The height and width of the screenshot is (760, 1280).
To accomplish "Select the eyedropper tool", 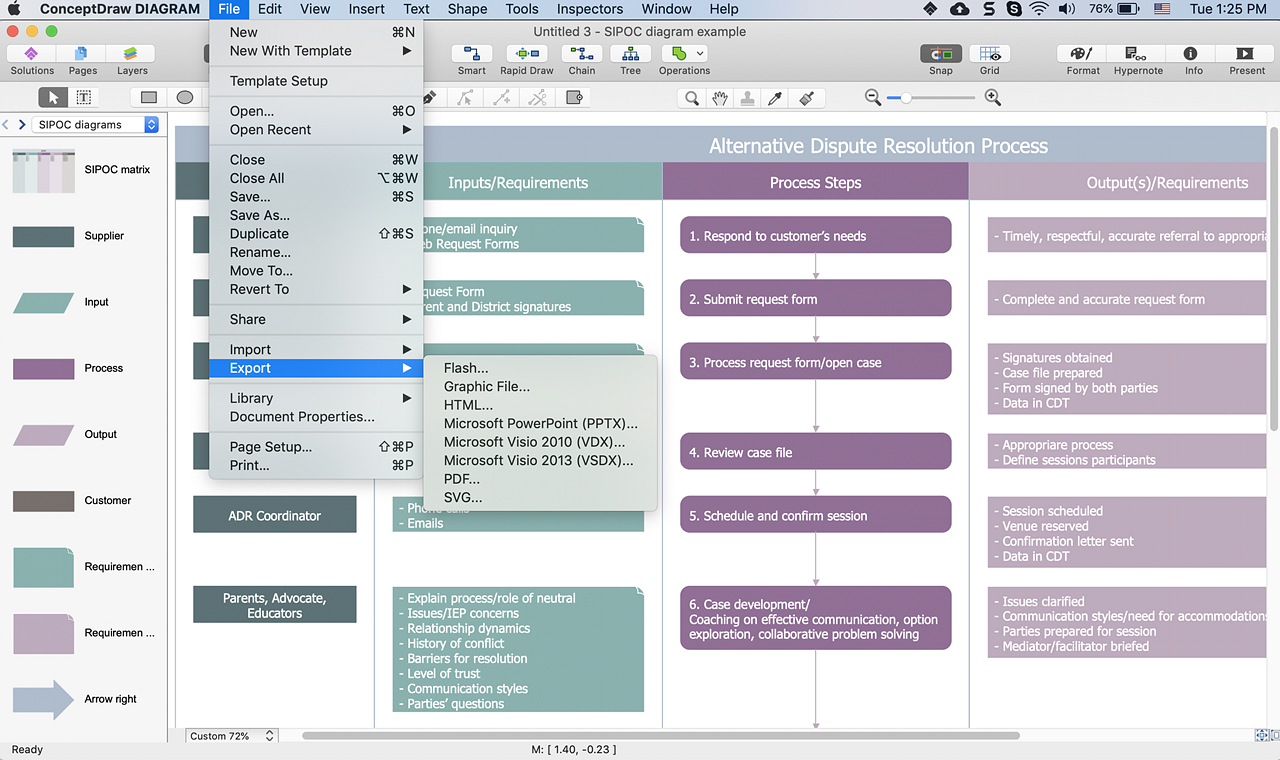I will pyautogui.click(x=776, y=97).
